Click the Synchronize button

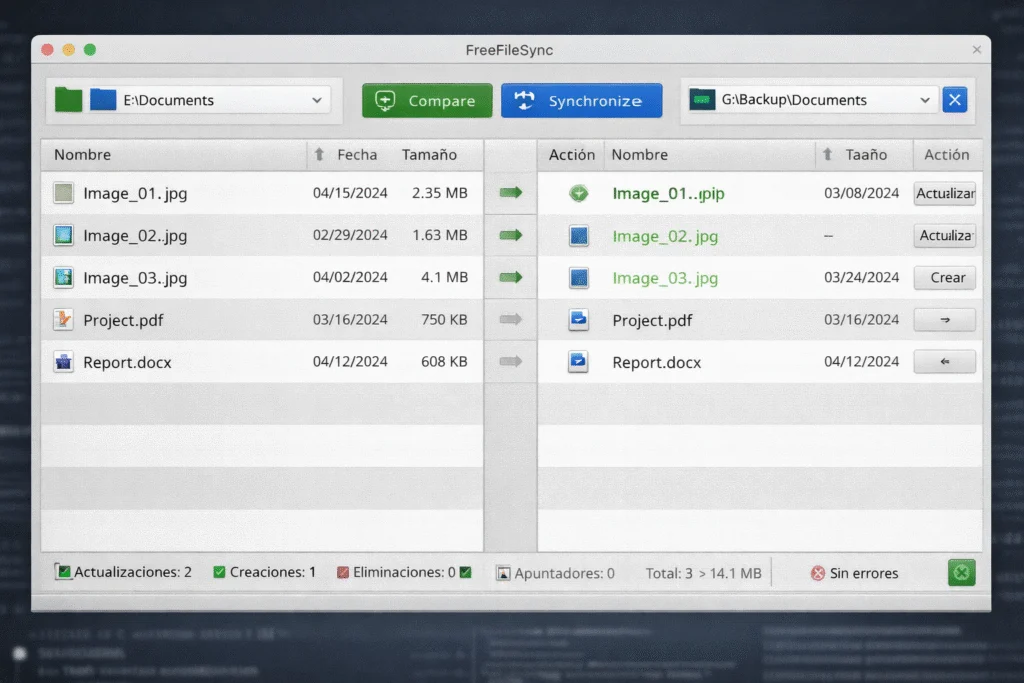pyautogui.click(x=581, y=99)
